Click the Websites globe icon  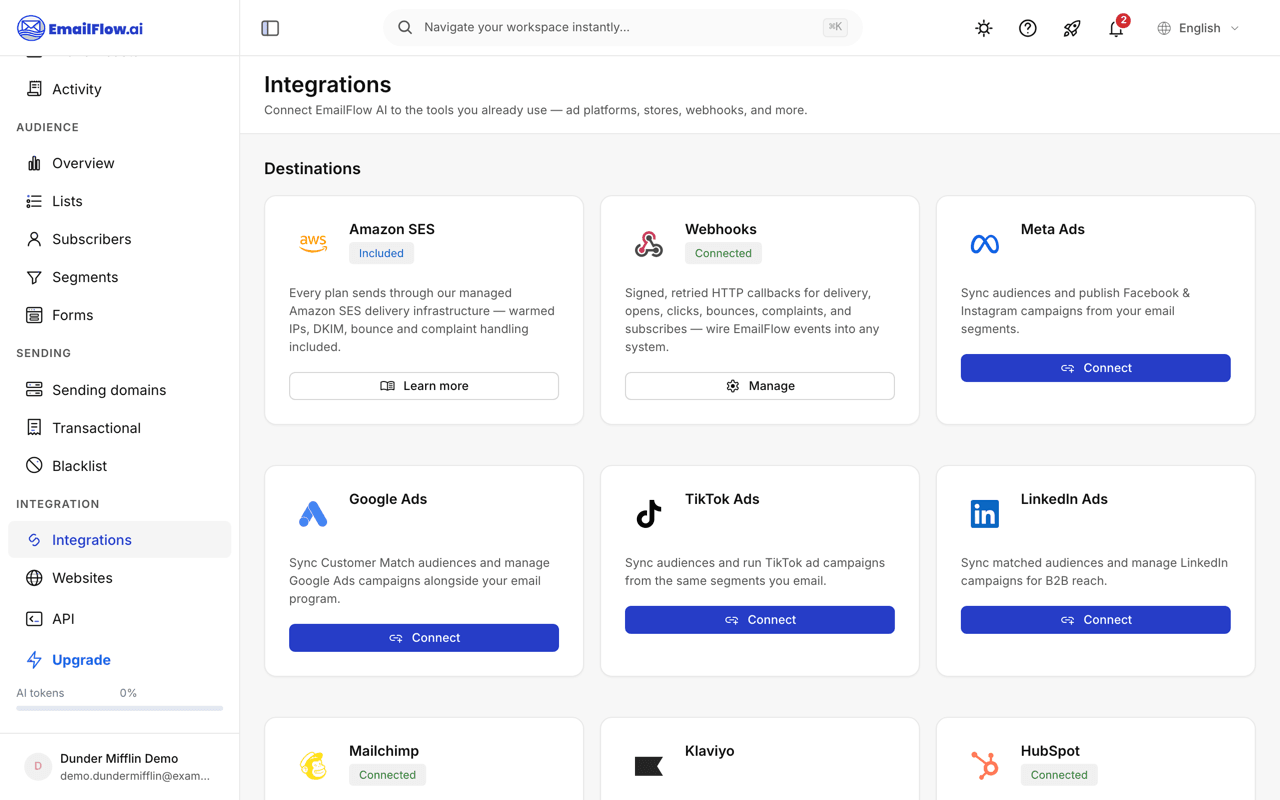[x=34, y=578]
